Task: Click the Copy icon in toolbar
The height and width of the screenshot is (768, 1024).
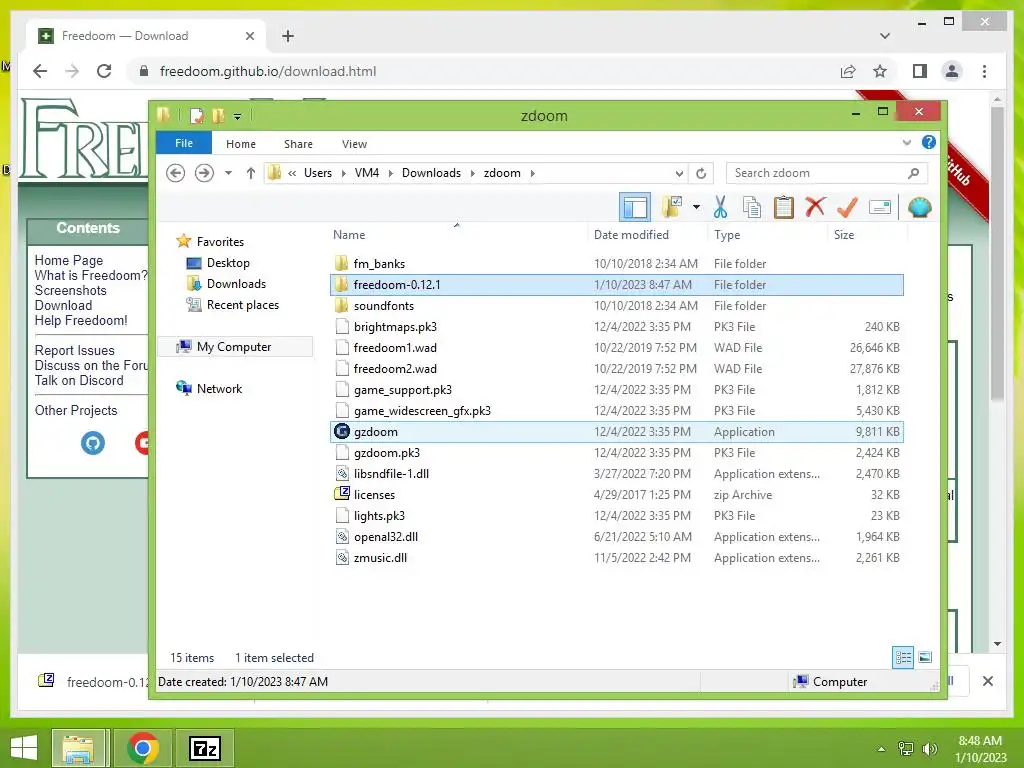Action: pyautogui.click(x=752, y=208)
